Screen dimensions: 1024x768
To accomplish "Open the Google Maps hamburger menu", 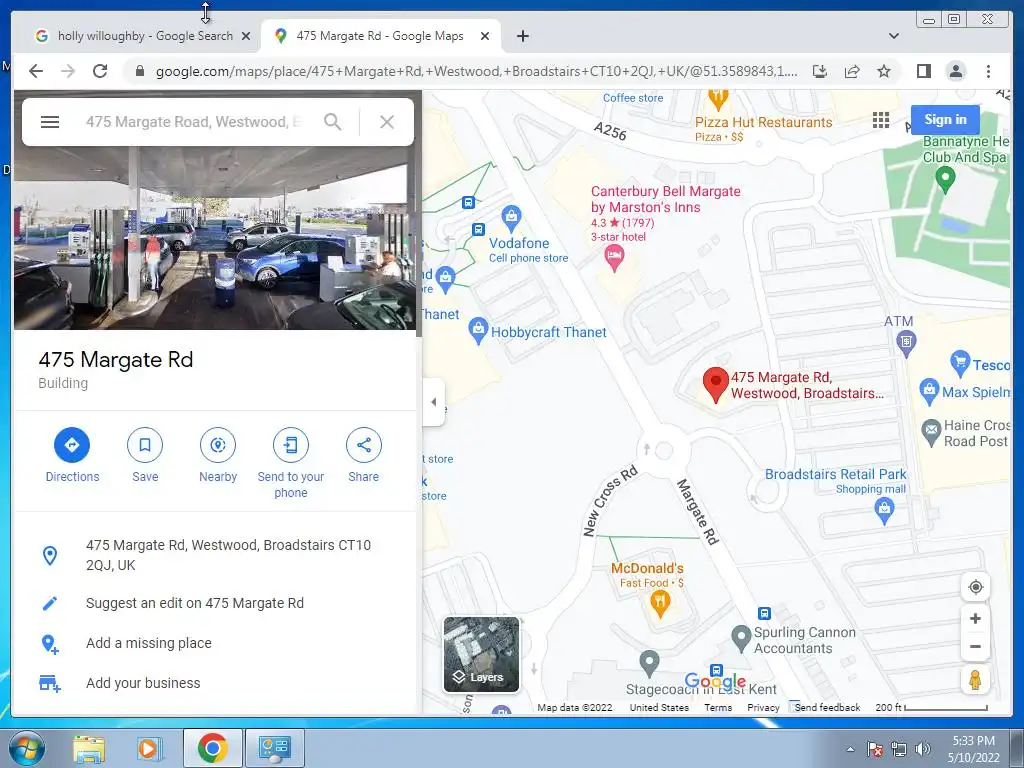I will pyautogui.click(x=50, y=122).
